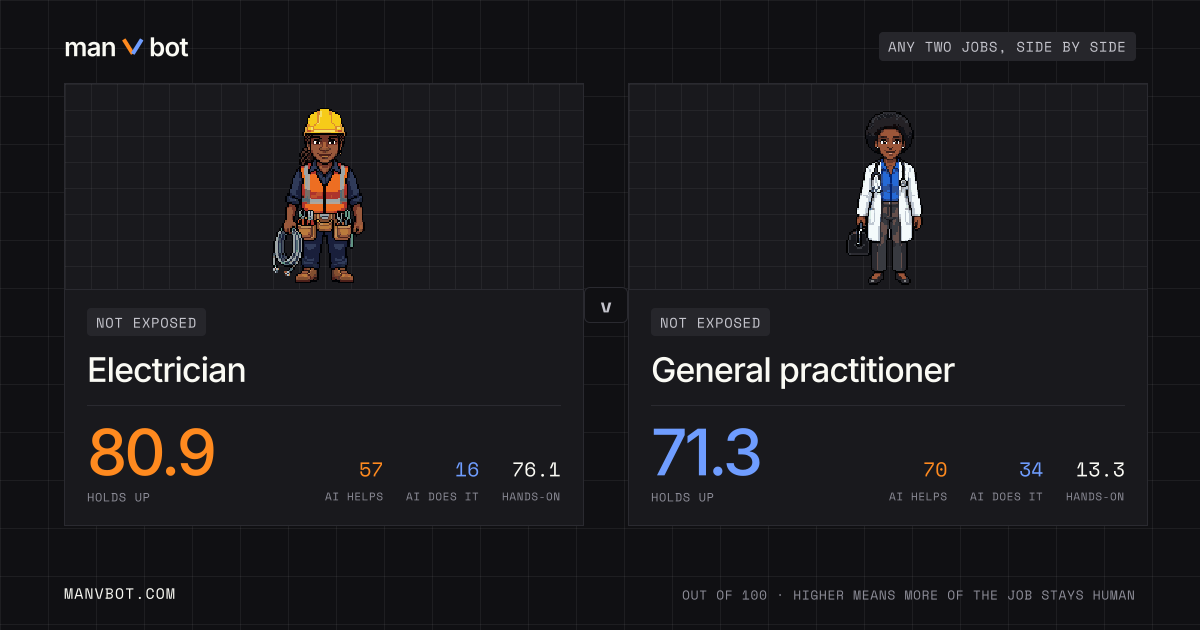Select the Electrician pixel-art avatar
The width and height of the screenshot is (1200, 630).
coord(319,195)
